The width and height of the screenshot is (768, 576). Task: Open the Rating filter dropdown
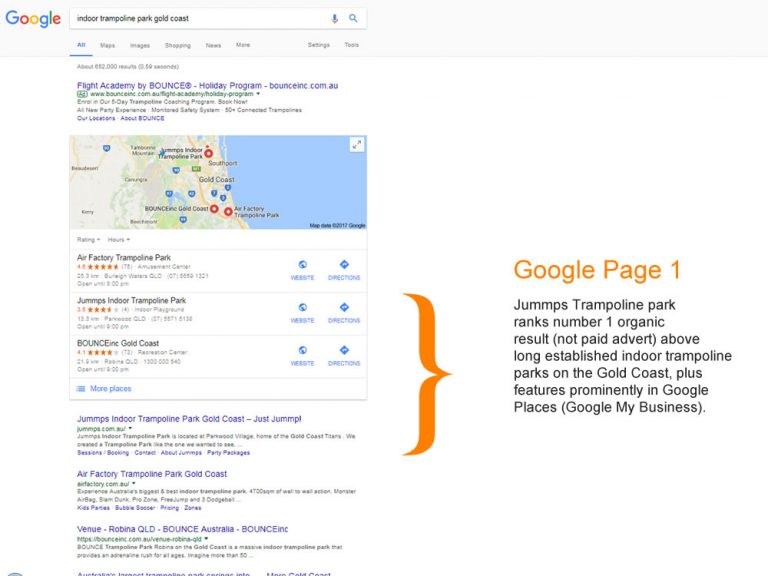click(89, 240)
